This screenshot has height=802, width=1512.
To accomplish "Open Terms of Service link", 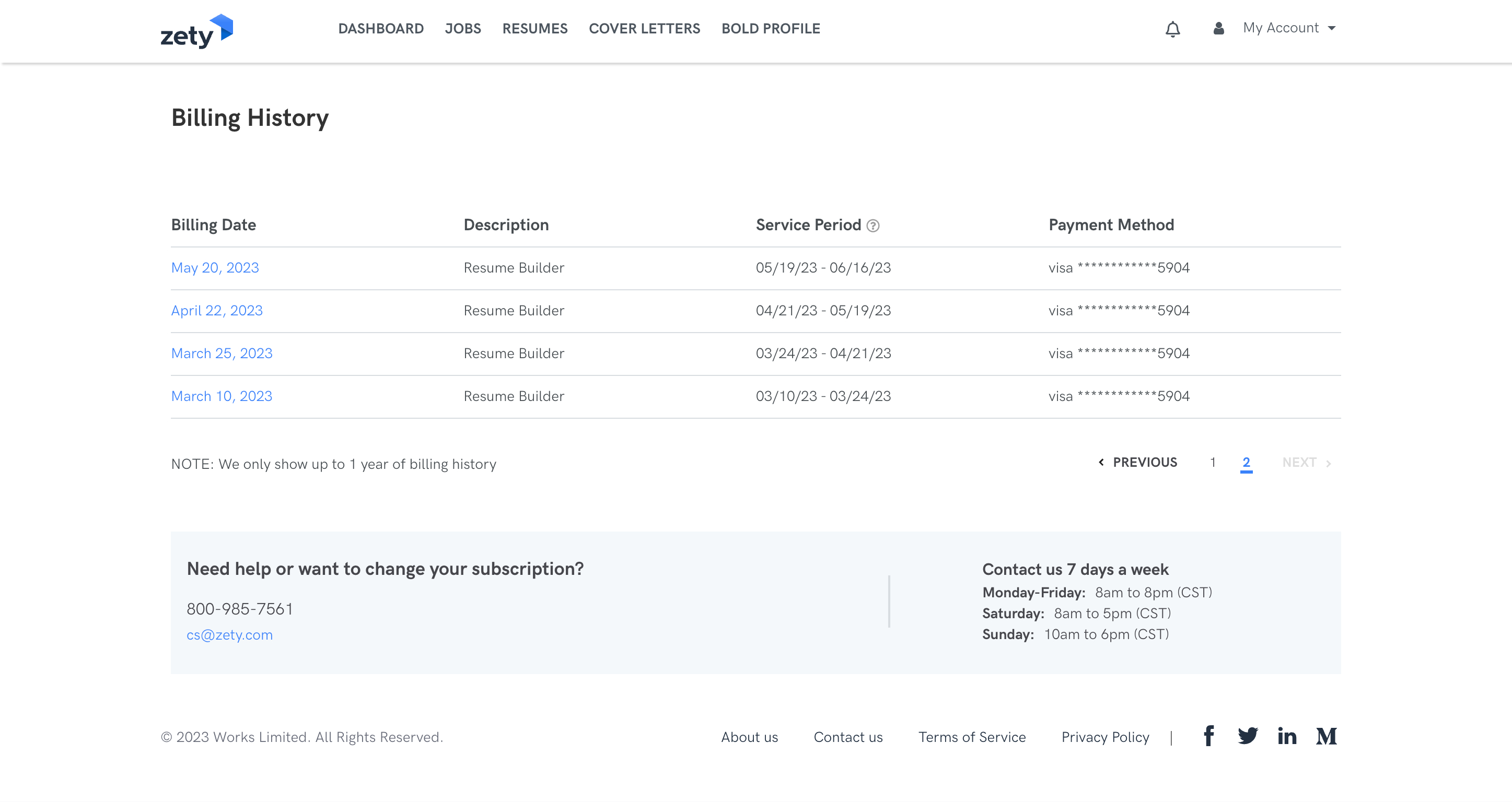I will tap(972, 737).
